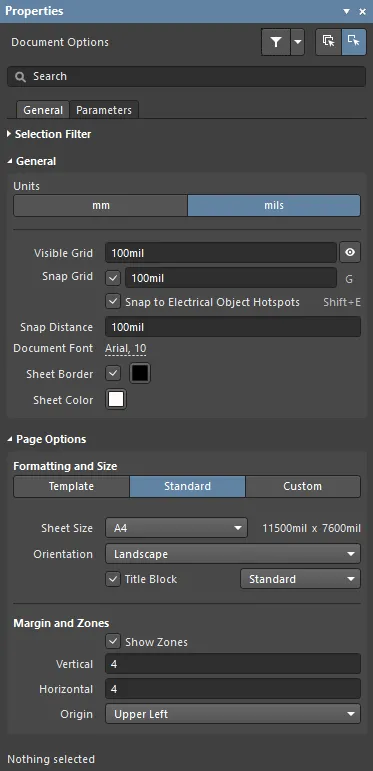Click the 11500mil x 7600mil size text
This screenshot has width=373, height=771.
[312, 528]
